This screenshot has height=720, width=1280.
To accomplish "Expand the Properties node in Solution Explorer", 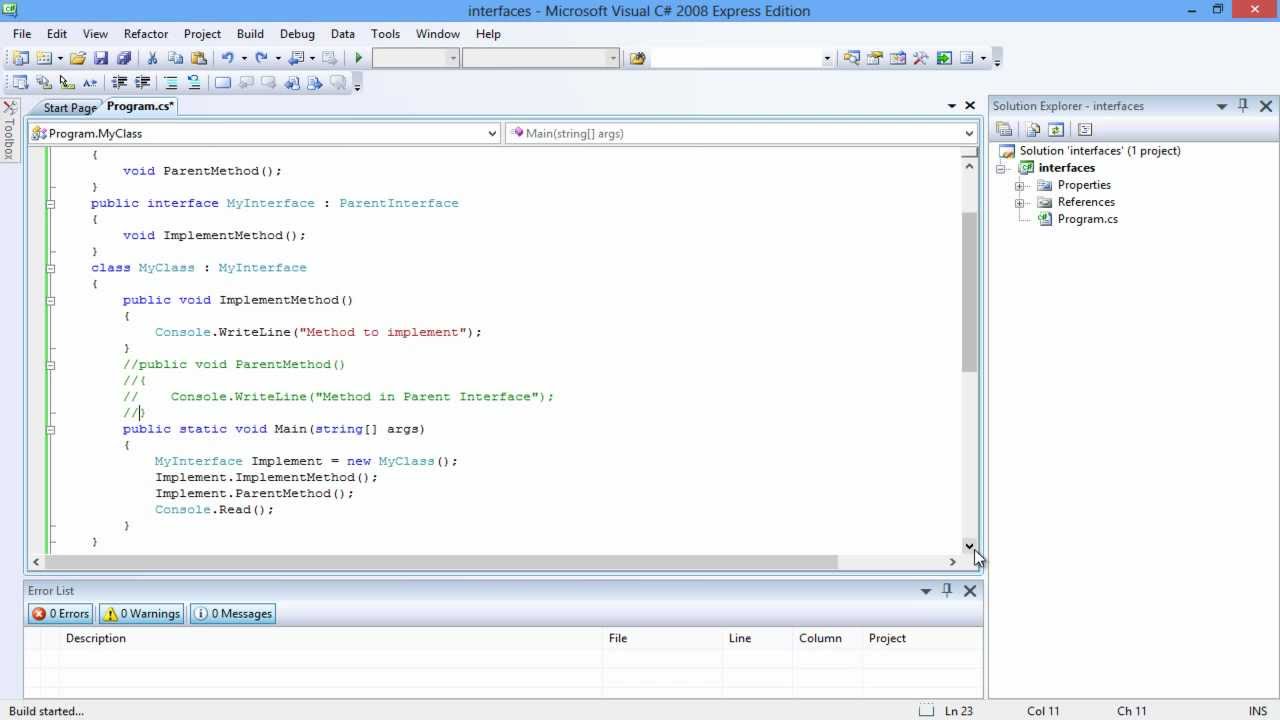I will [x=1019, y=185].
